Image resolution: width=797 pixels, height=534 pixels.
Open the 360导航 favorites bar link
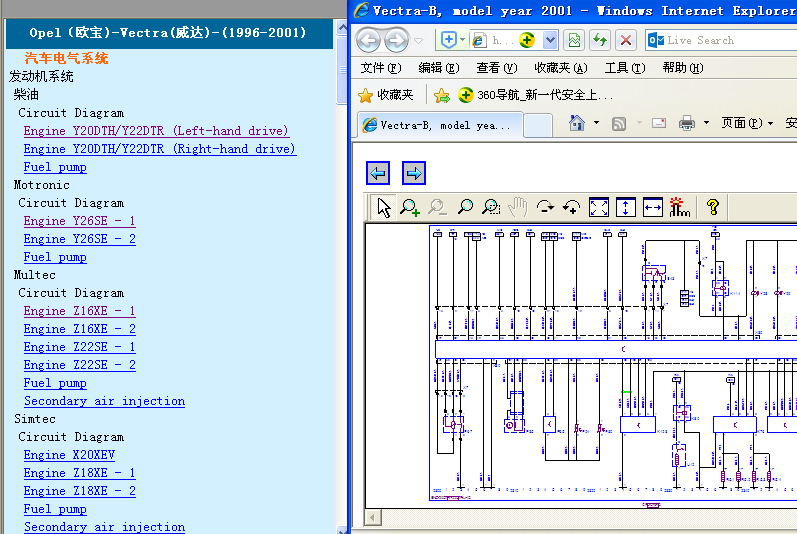[535, 95]
